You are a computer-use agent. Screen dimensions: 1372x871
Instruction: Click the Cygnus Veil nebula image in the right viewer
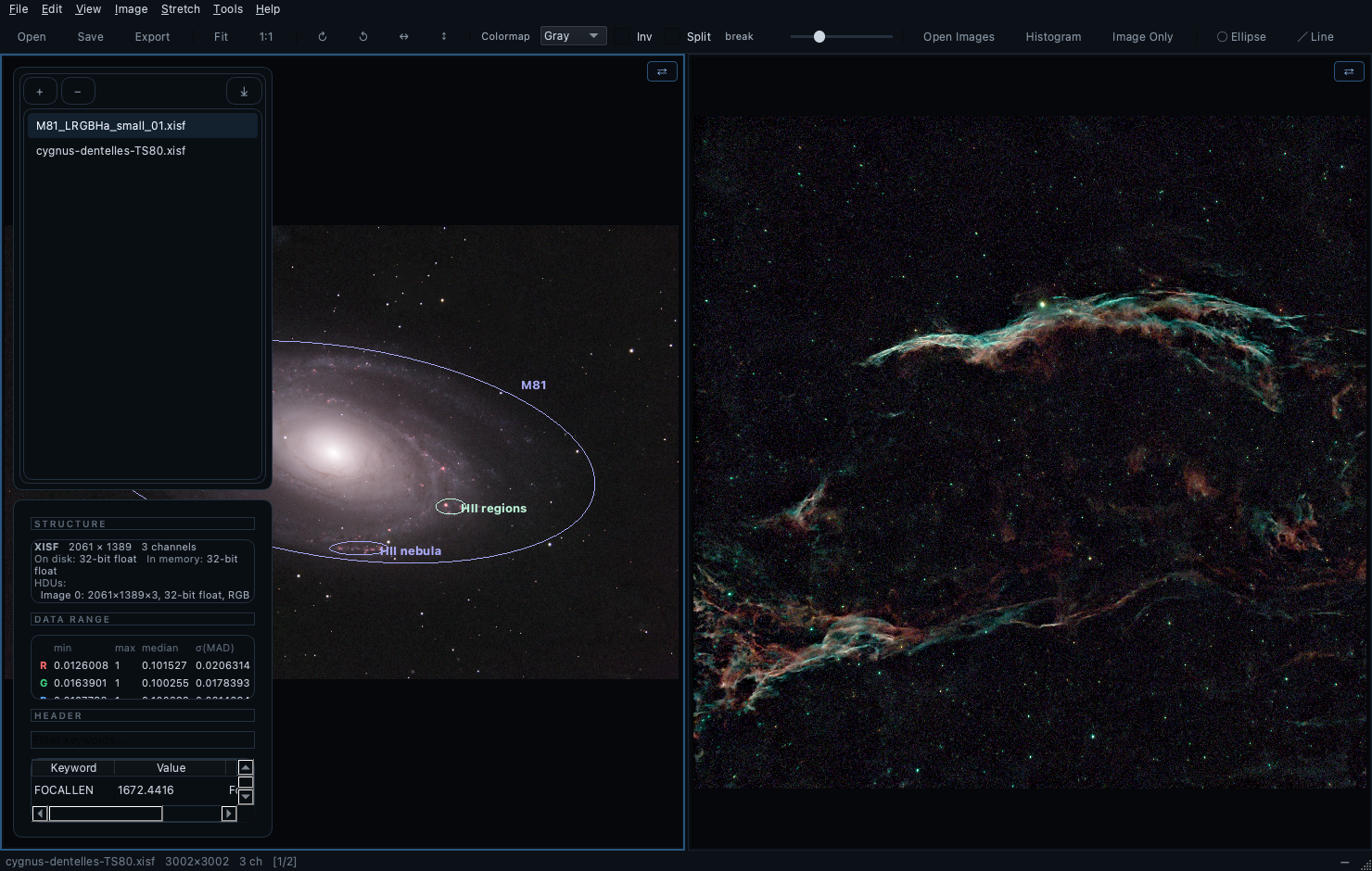1029,452
